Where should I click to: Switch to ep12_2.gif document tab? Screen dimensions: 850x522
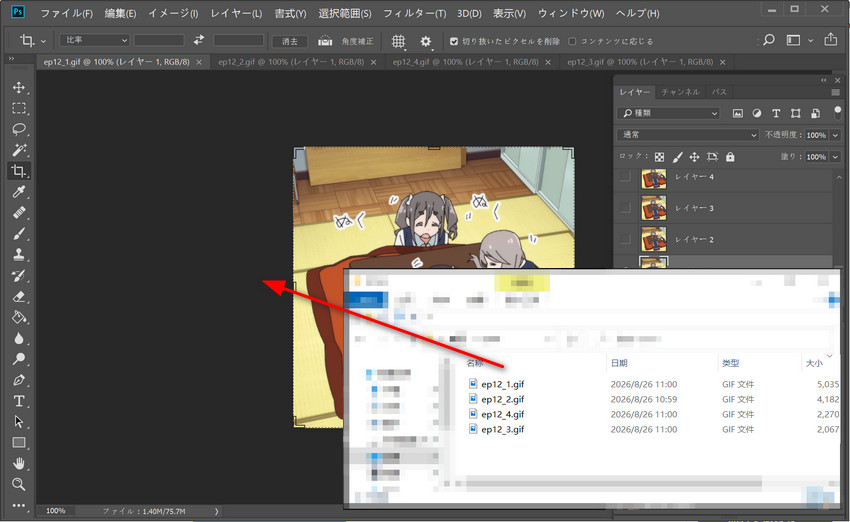click(x=291, y=62)
